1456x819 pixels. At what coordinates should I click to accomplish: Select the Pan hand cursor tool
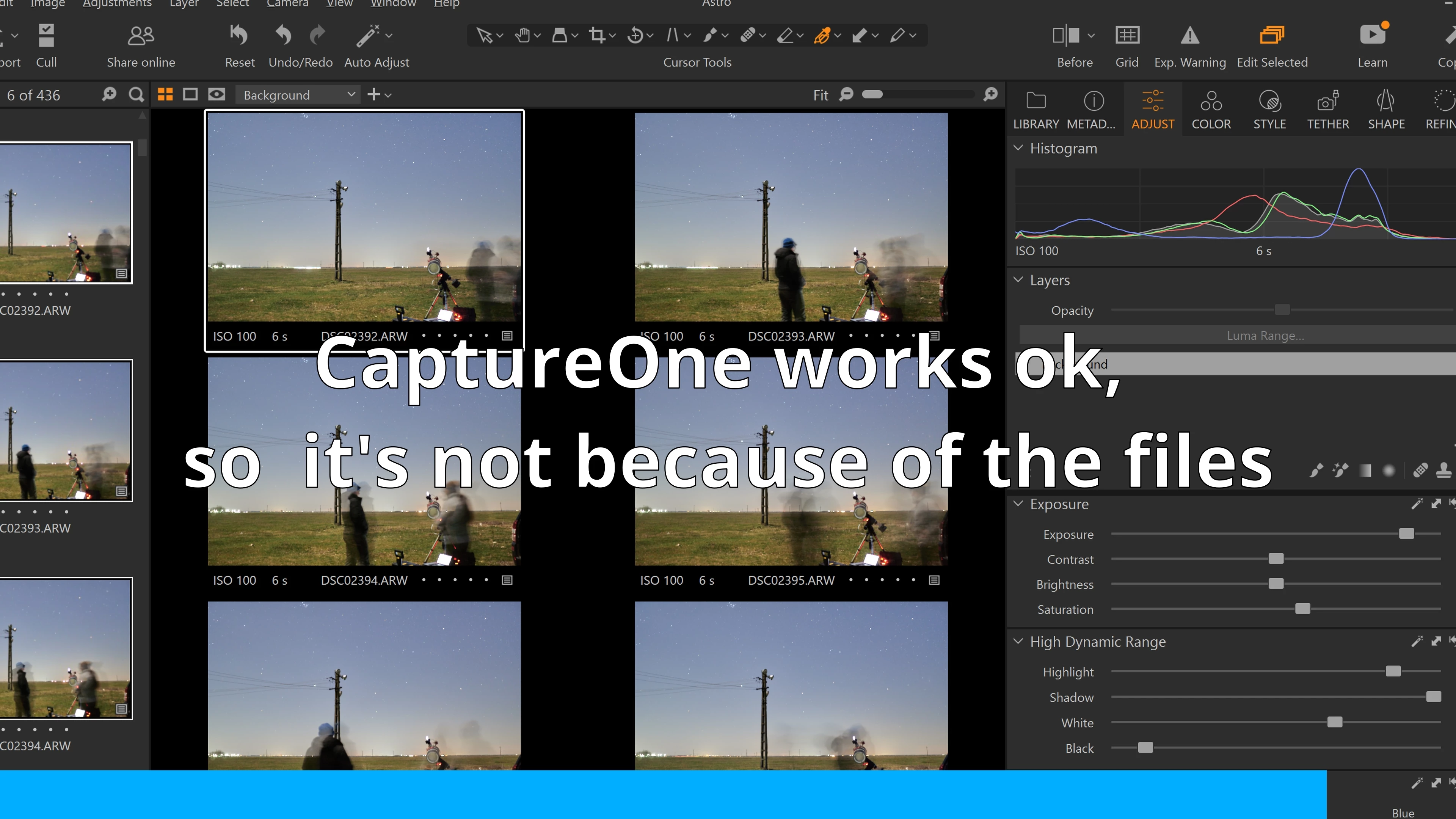click(x=522, y=36)
